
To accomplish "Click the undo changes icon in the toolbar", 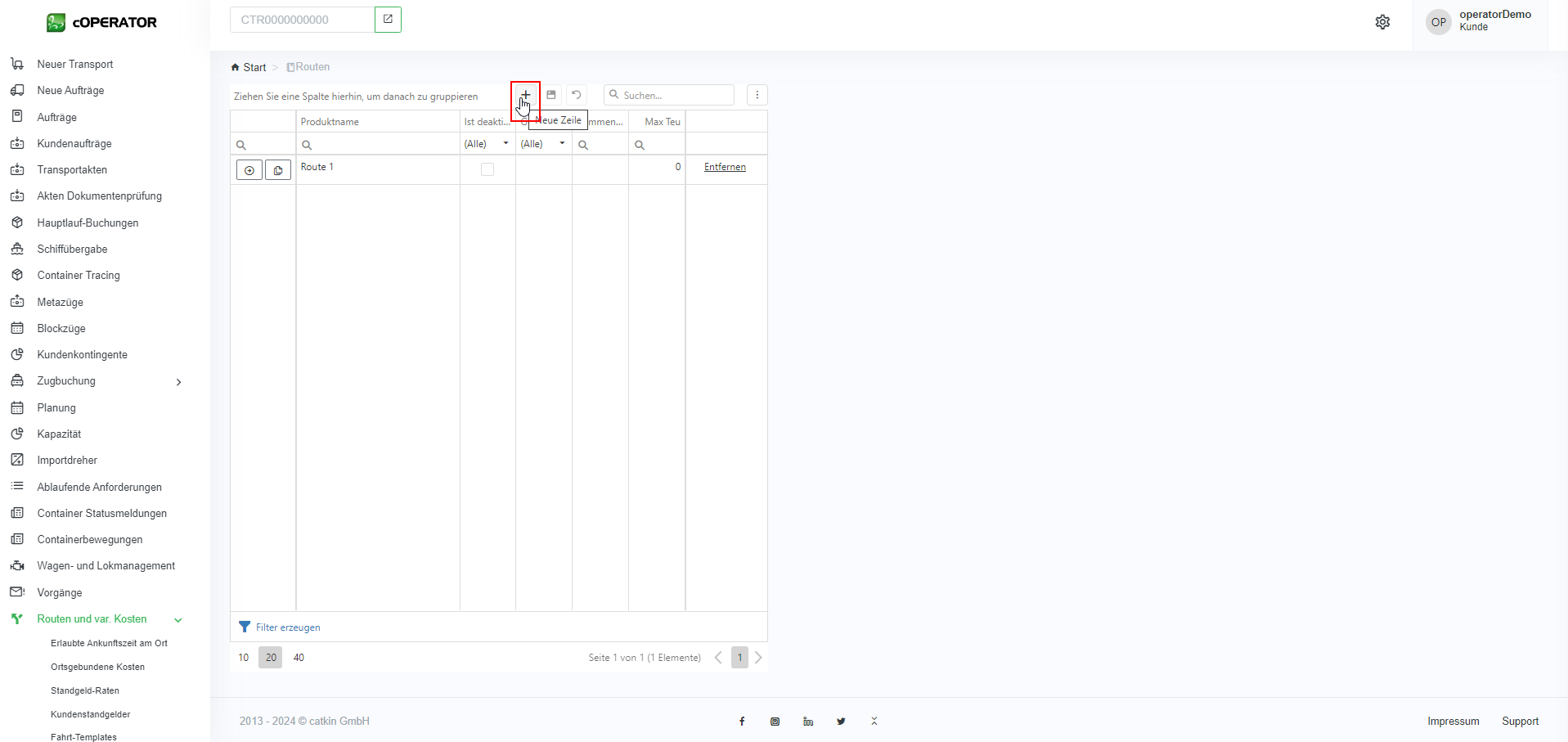I will (x=577, y=95).
